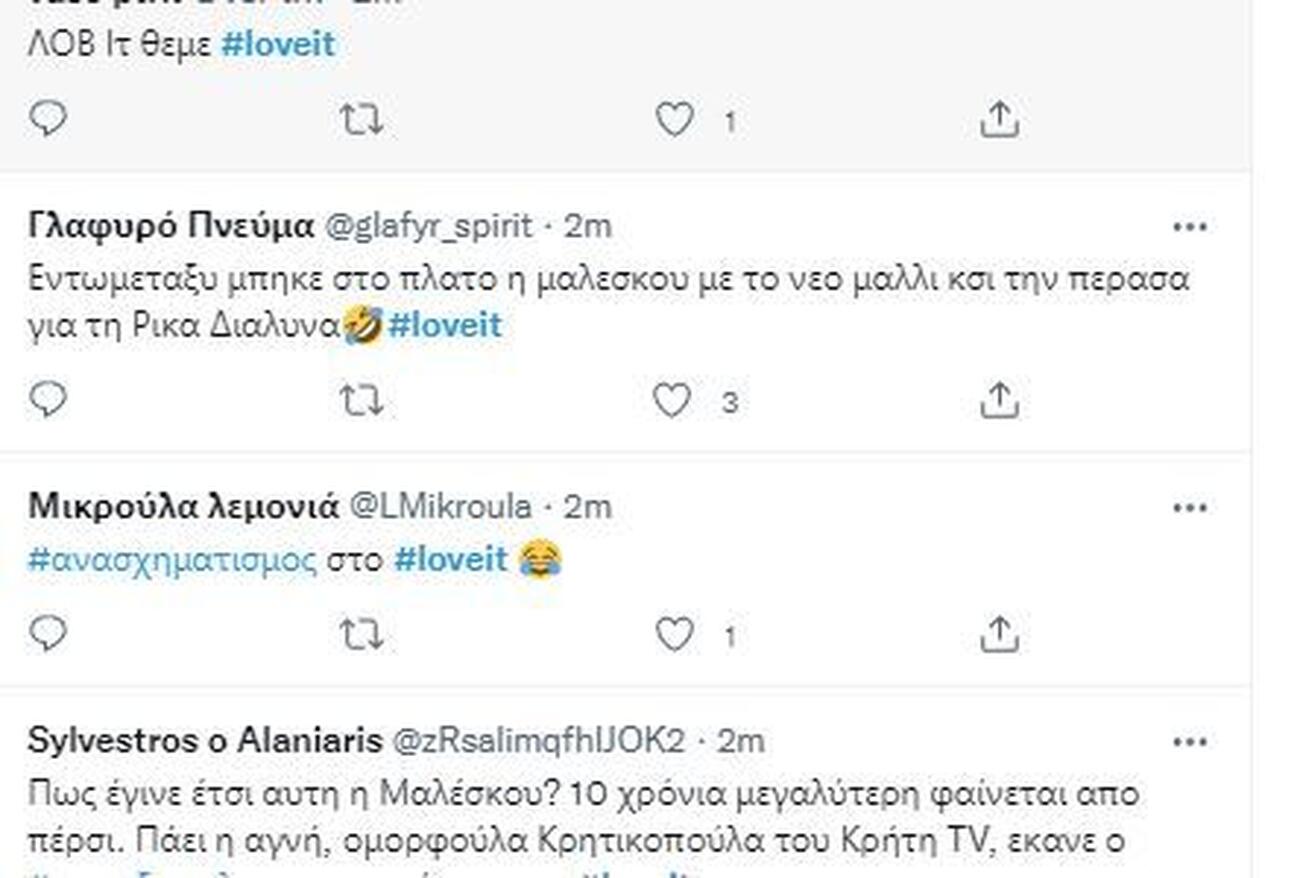This screenshot has height=878, width=1300.
Task: Share the Μικρούλα λεμονιά tweet
Action: 998,636
